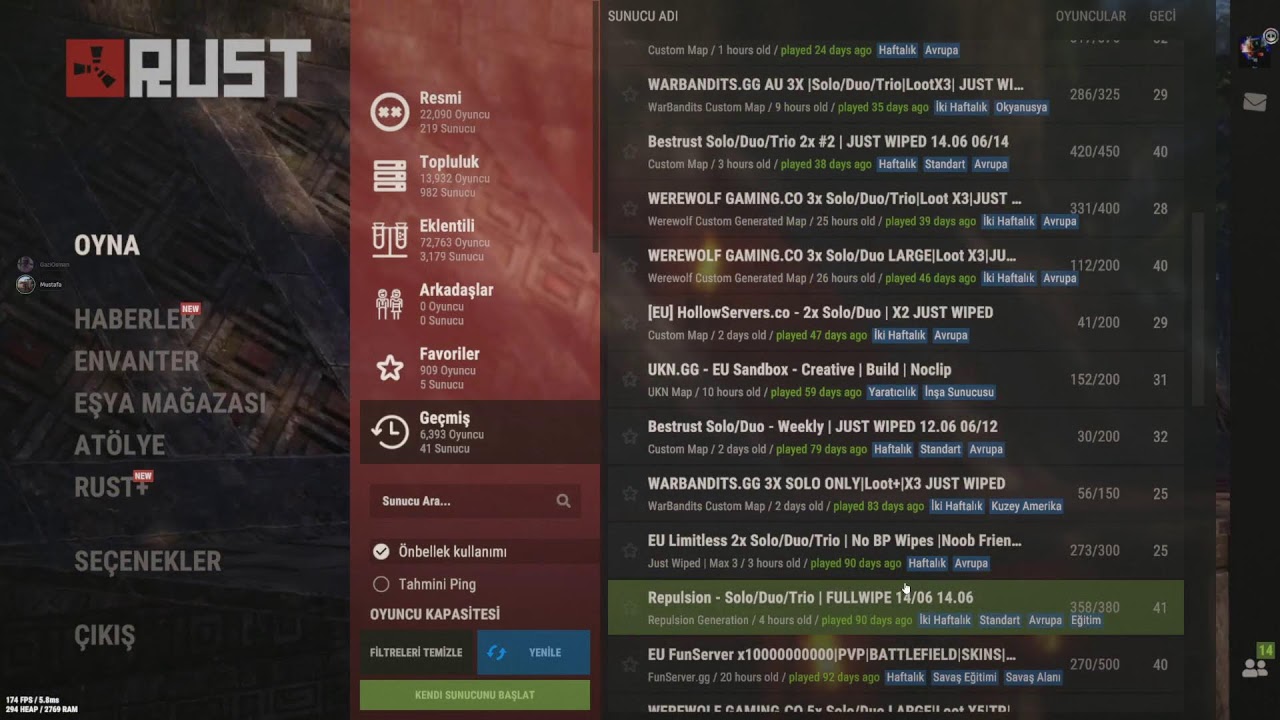Star the UKN.GG EU Sandbox server
The width and height of the screenshot is (1280, 720).
coord(630,380)
